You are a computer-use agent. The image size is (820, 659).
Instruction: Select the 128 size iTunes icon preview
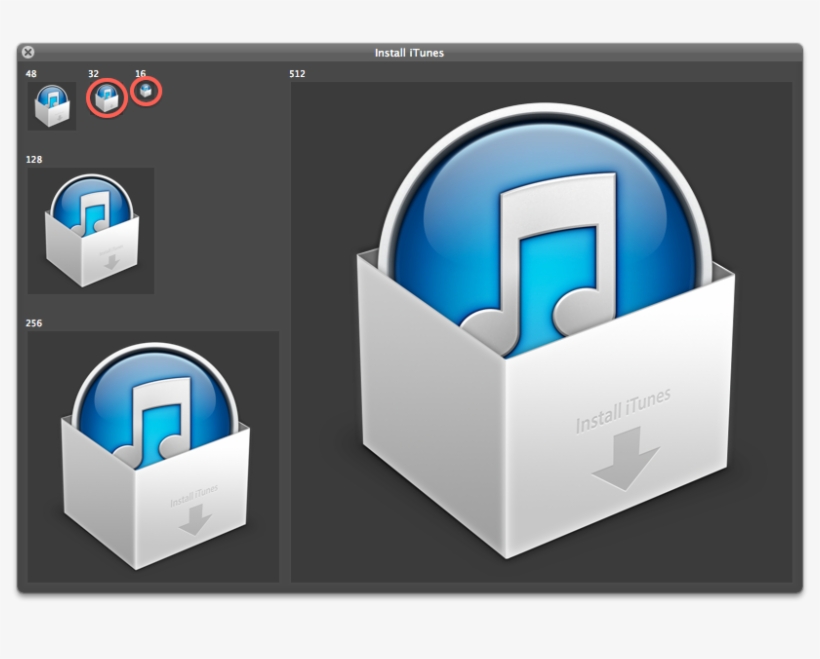90,231
